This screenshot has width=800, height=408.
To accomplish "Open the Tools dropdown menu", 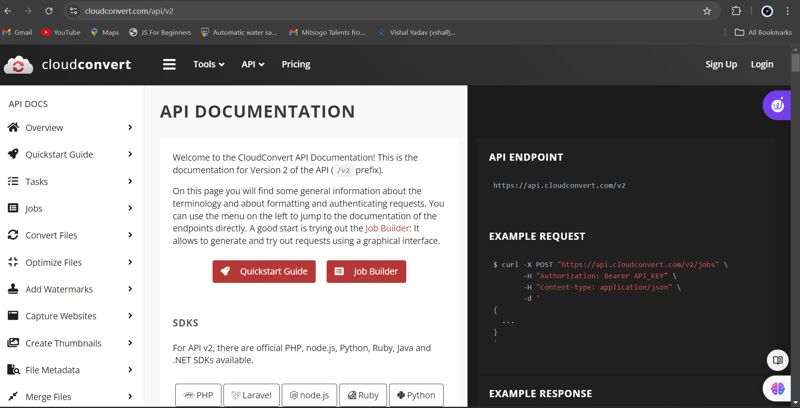I will [x=209, y=64].
